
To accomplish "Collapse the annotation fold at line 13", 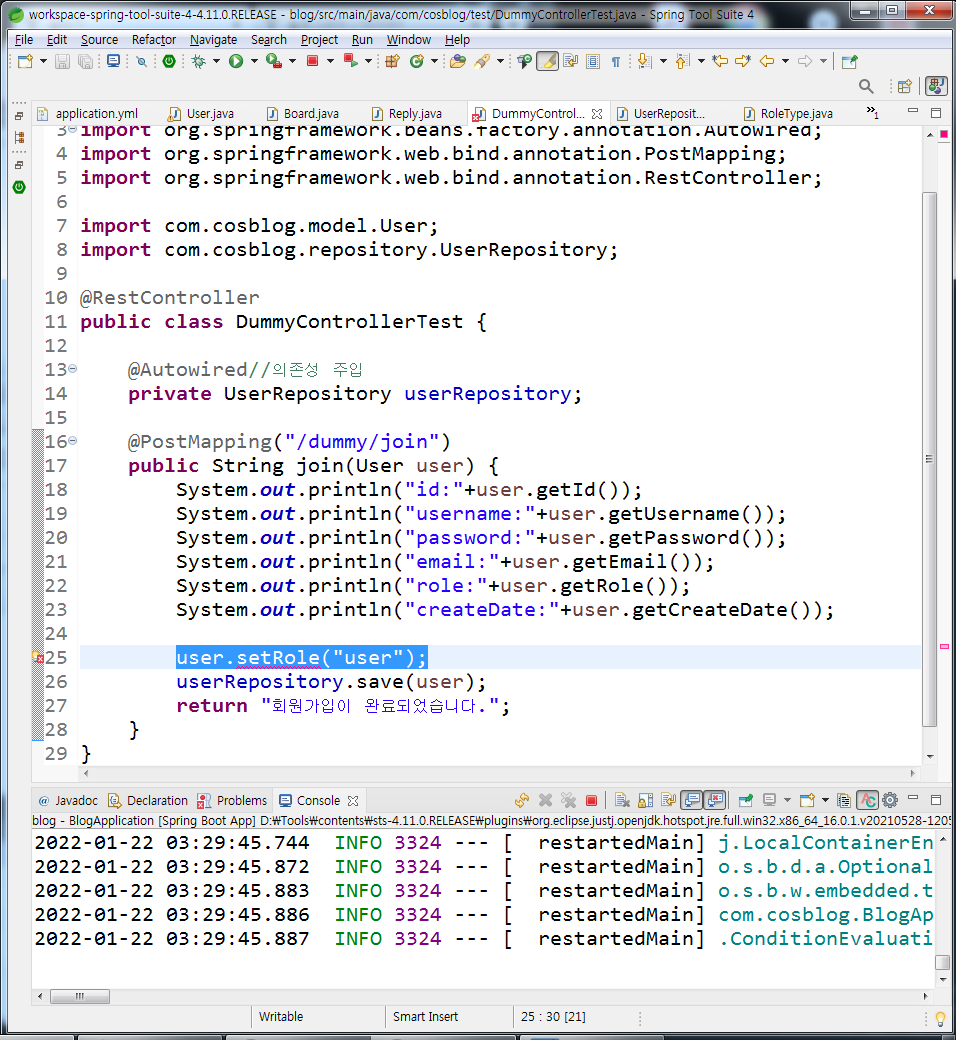I will click(72, 368).
